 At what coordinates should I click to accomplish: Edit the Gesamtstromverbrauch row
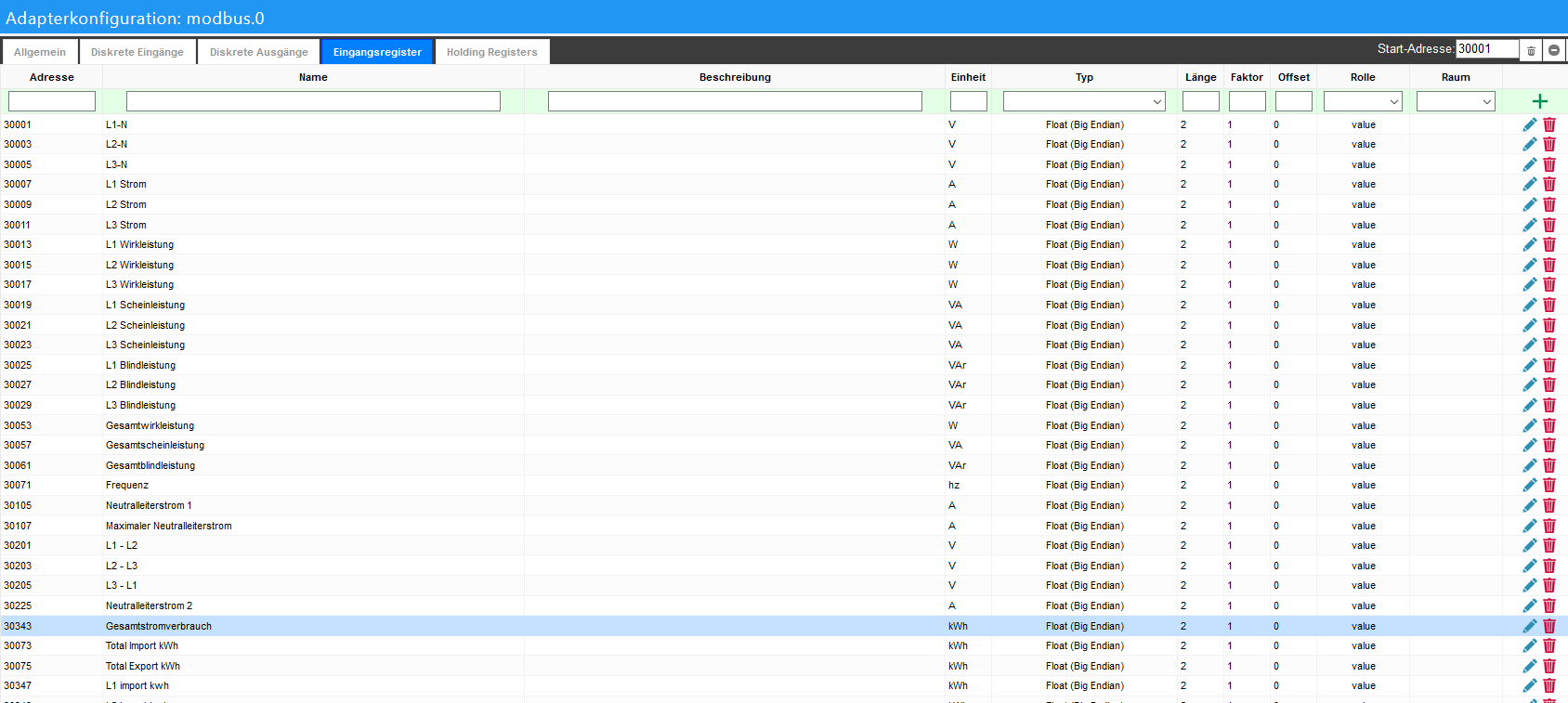coord(1529,626)
